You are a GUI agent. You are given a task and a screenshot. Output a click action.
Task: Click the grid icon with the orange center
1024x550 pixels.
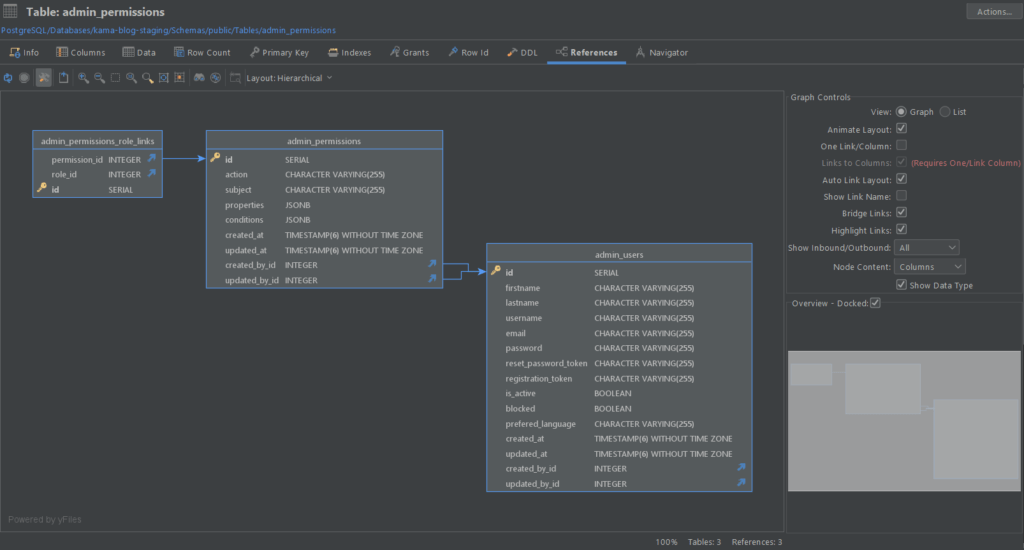180,78
